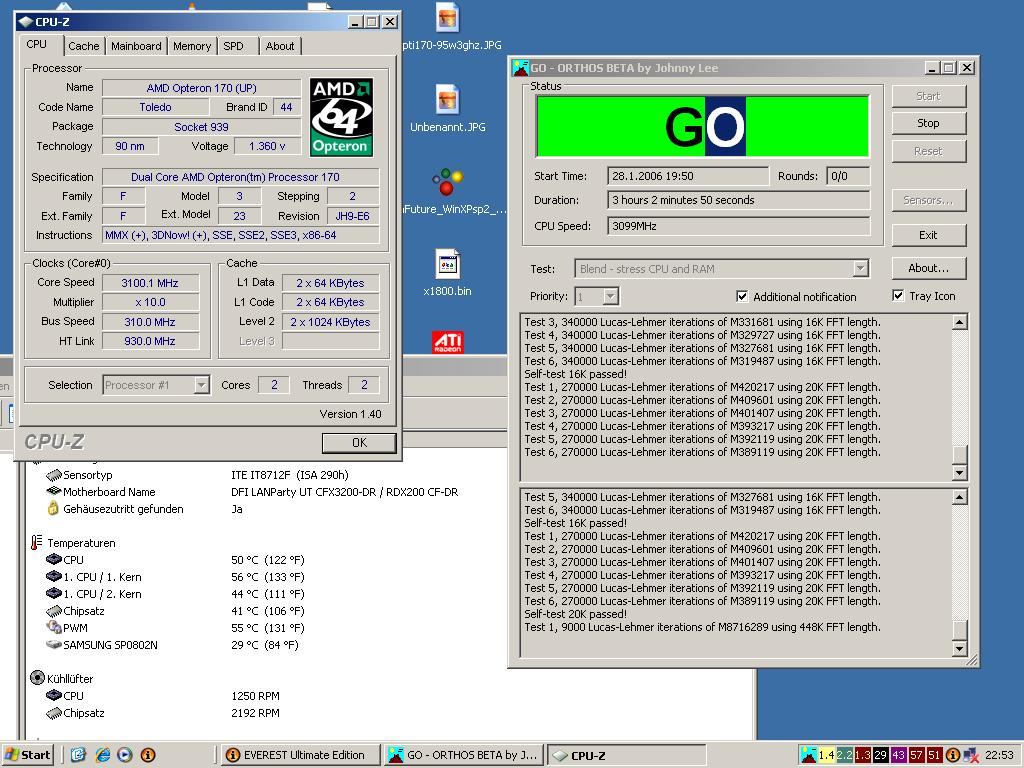Click down arrow of upper ORTHOS log scrollbar
Image resolution: width=1024 pixels, height=768 pixels.
click(x=959, y=472)
